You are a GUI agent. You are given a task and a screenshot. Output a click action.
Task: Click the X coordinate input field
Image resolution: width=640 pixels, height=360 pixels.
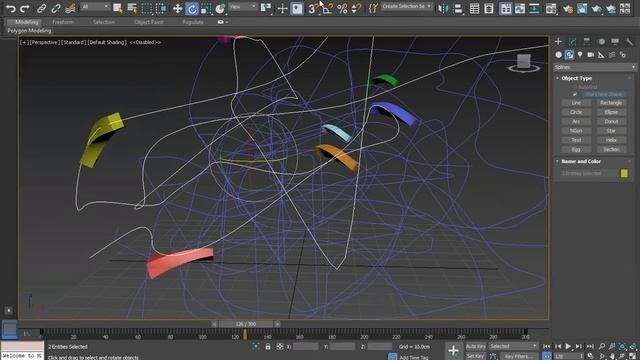click(306, 347)
